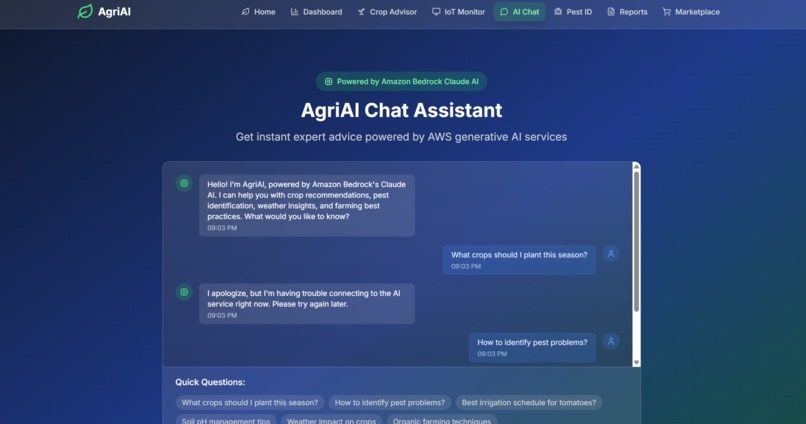The height and width of the screenshot is (424, 806).
Task: Click the Powered by Amazon Bedrock badge
Action: 401,82
